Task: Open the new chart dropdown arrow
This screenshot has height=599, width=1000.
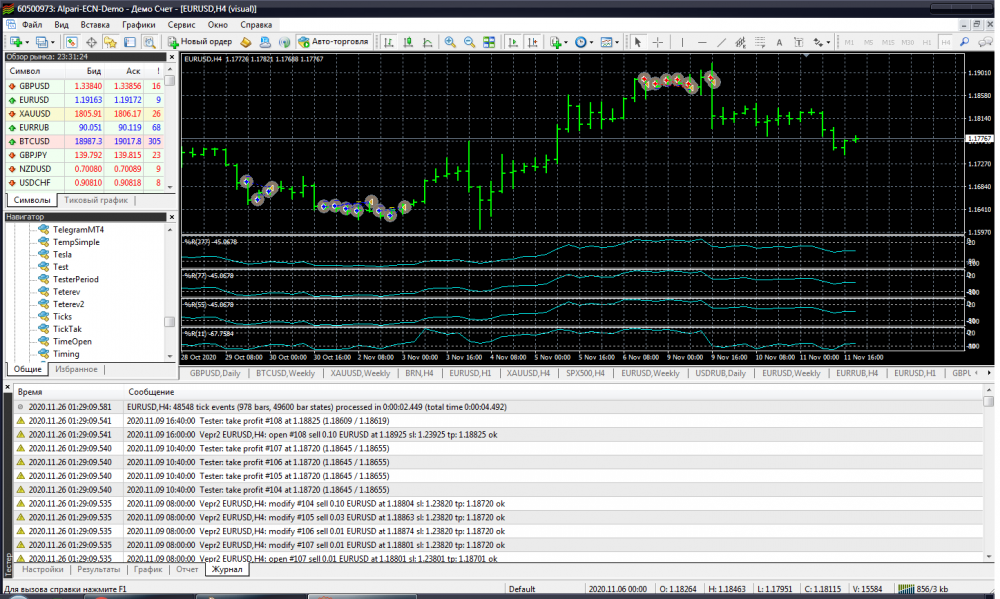Action: click(x=27, y=42)
